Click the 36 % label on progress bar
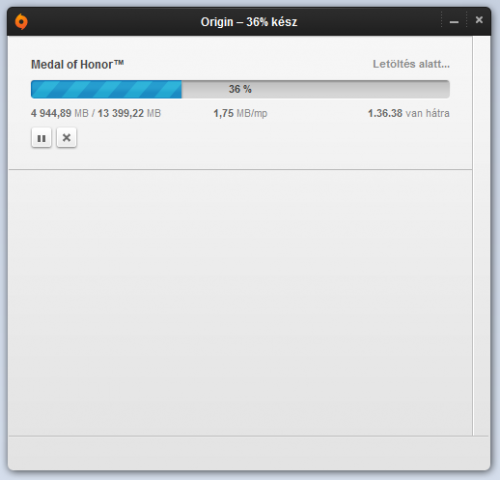Image resolution: width=500 pixels, height=480 pixels. tap(240, 89)
